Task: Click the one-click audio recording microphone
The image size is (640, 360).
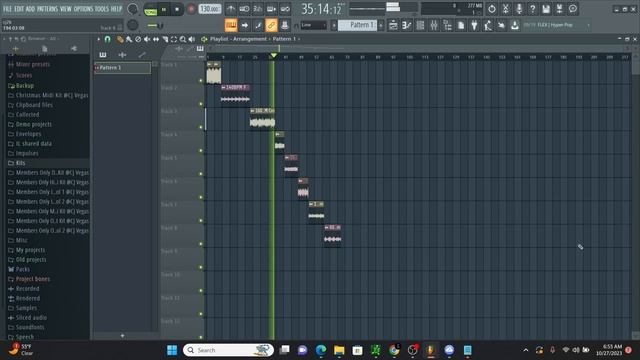Action: [519, 9]
